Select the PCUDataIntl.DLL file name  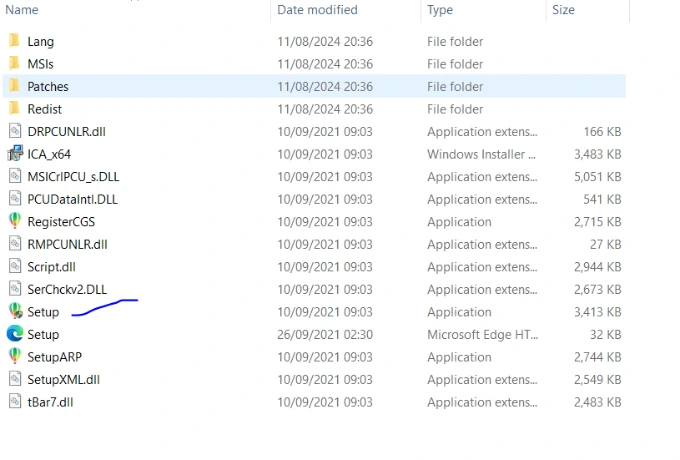point(72,199)
